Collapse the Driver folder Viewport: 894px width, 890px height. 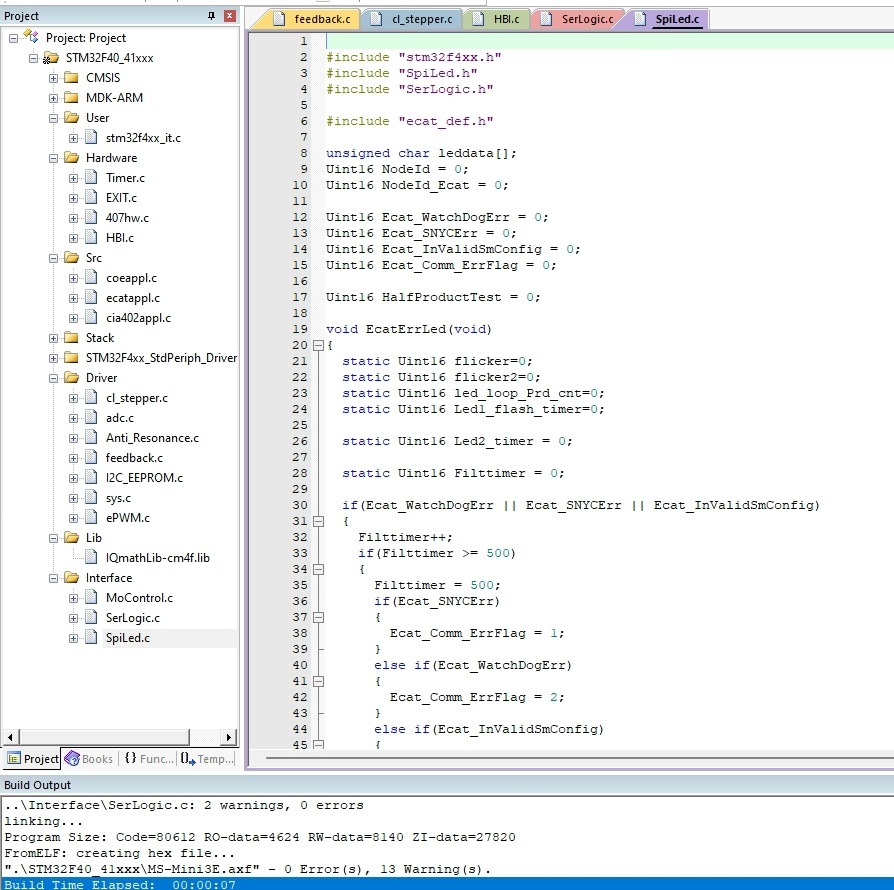[53, 378]
